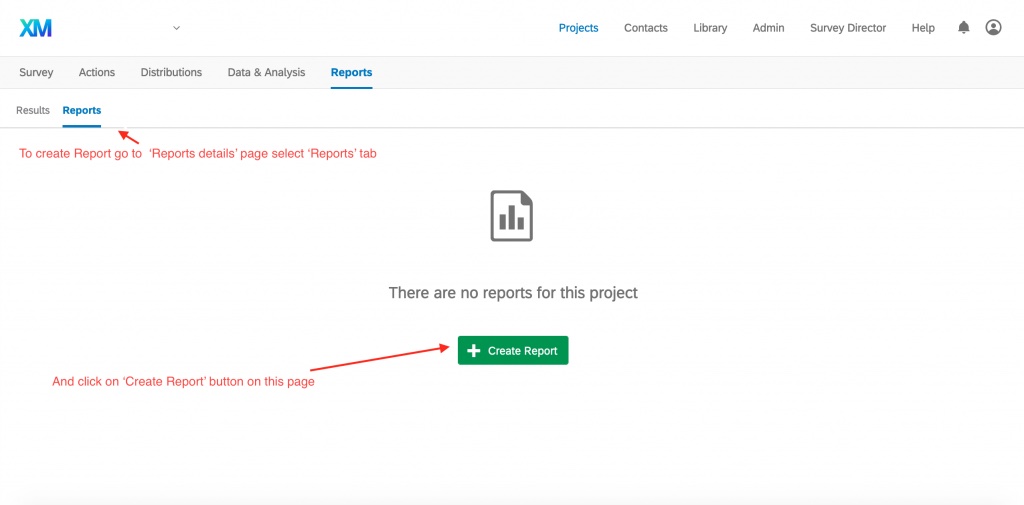Click 'There are no reports for this project' text

click(x=513, y=293)
